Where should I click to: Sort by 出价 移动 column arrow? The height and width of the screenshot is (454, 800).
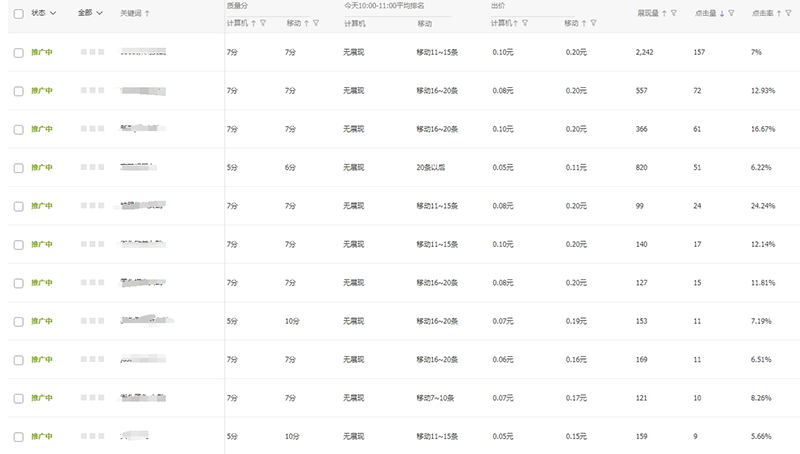click(585, 22)
